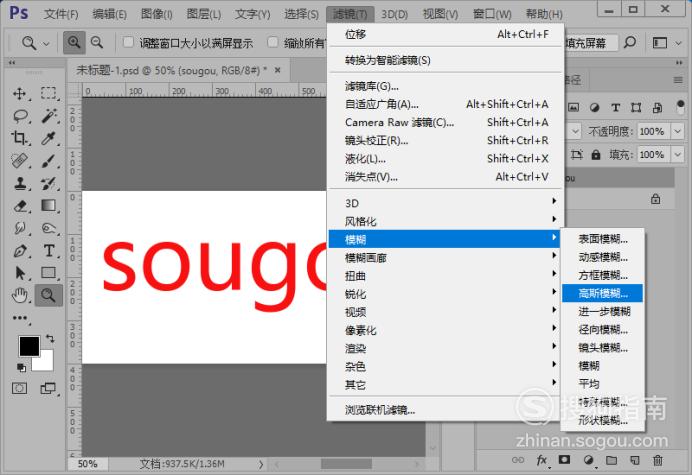The height and width of the screenshot is (475, 692).
Task: Toggle Quick Mask mode icon
Action: click(19, 388)
